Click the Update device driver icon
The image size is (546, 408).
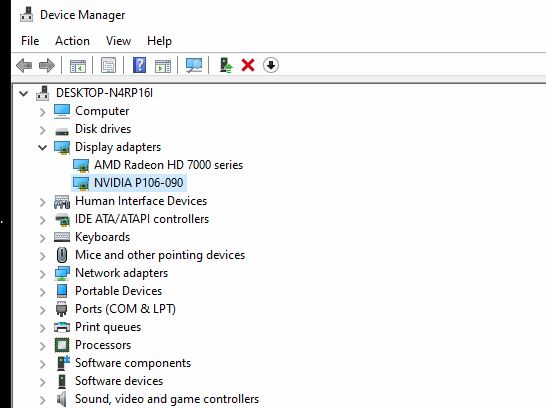(226, 65)
